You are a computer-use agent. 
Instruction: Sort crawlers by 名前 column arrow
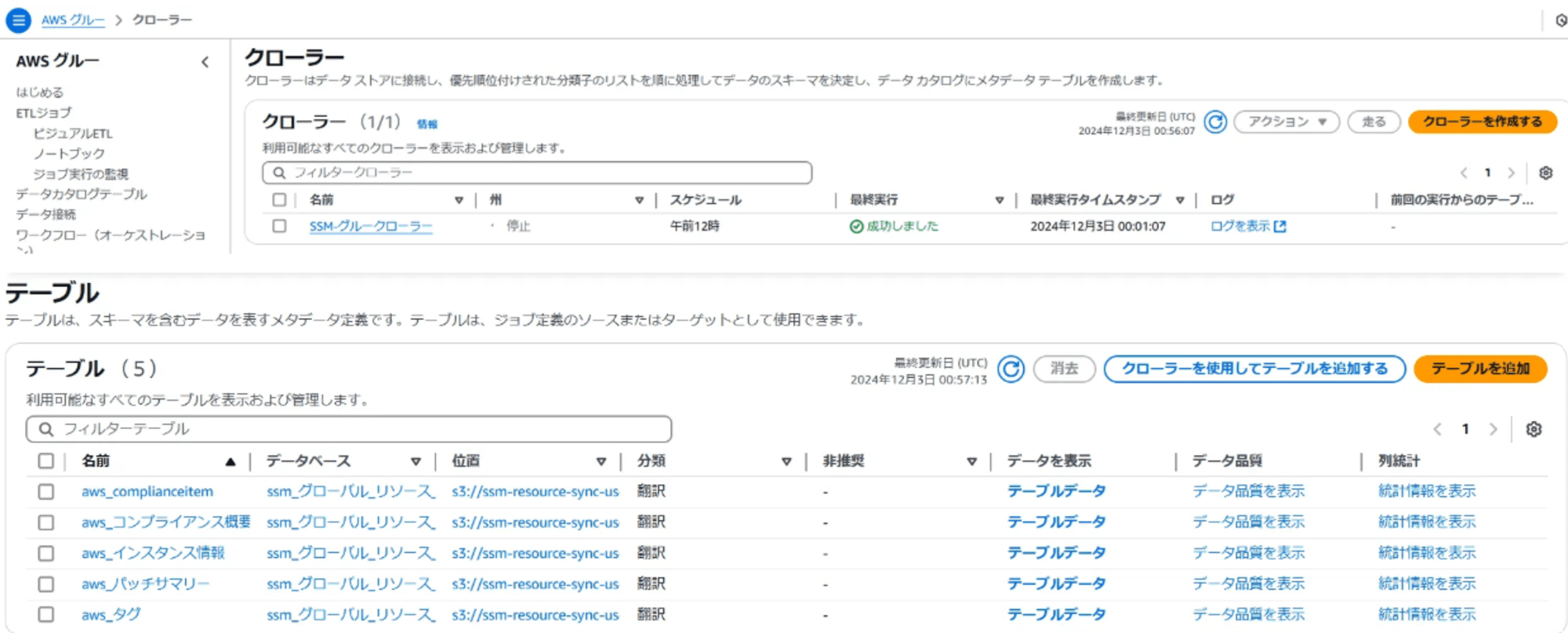[x=459, y=201]
